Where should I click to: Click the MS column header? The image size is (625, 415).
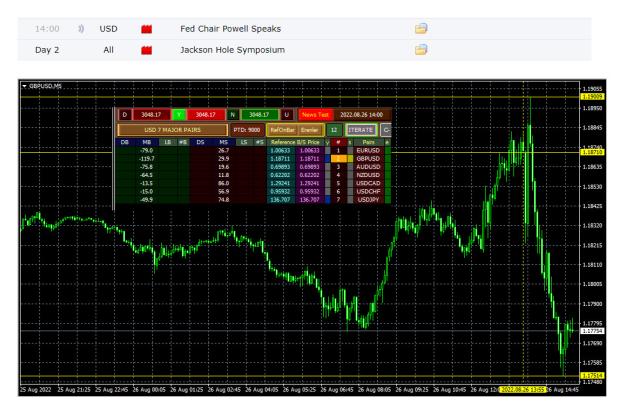point(223,142)
